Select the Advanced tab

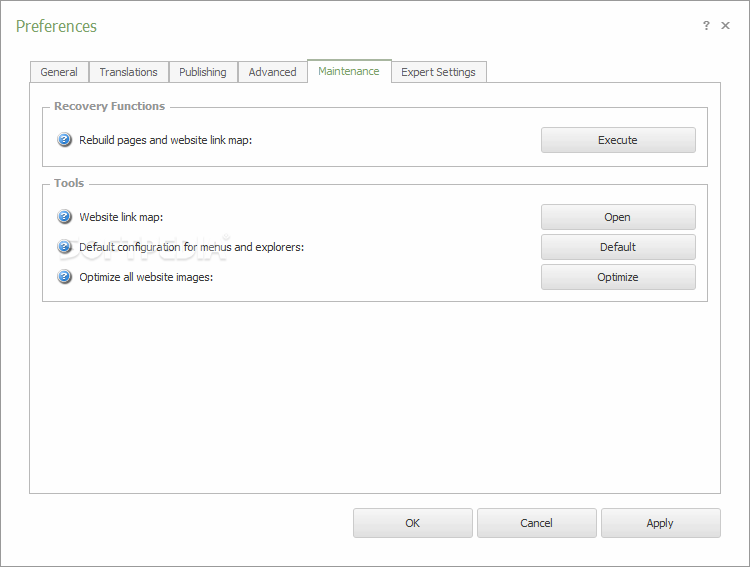pos(272,72)
